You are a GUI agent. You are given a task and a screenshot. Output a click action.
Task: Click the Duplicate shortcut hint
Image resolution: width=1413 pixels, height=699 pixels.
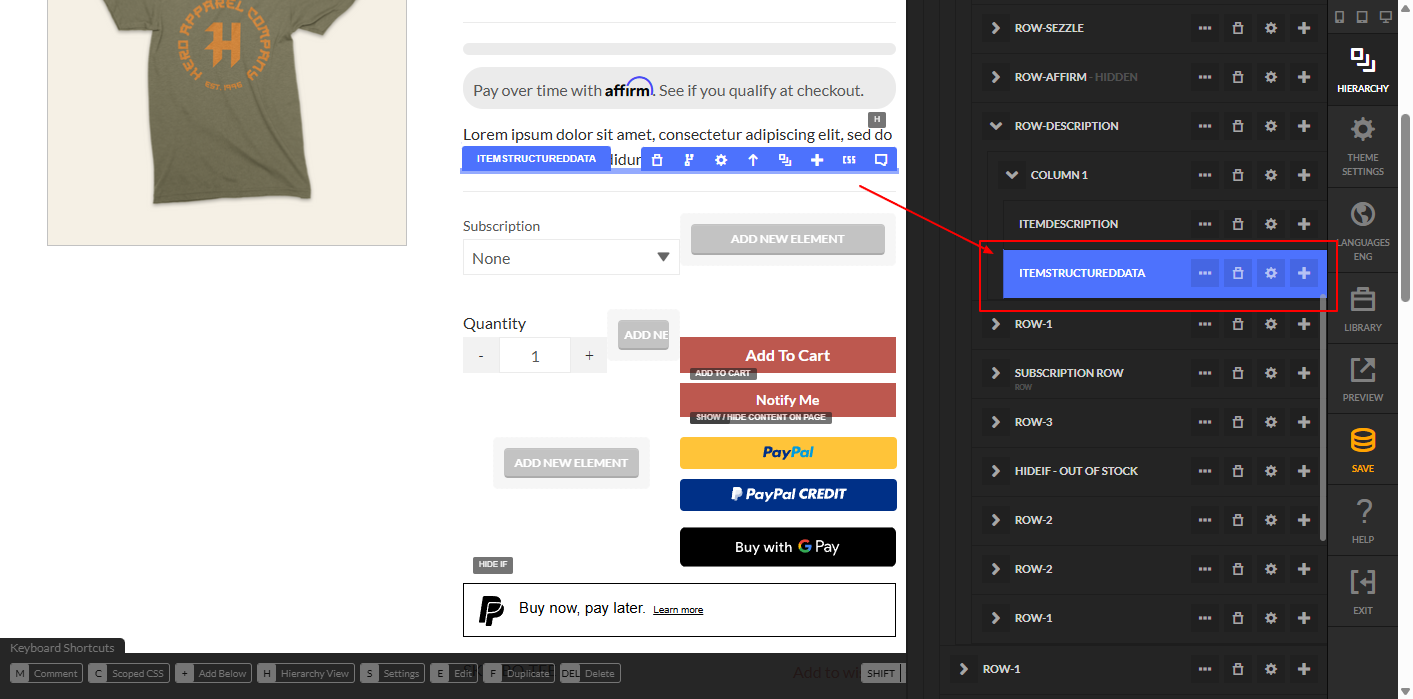click(x=518, y=673)
